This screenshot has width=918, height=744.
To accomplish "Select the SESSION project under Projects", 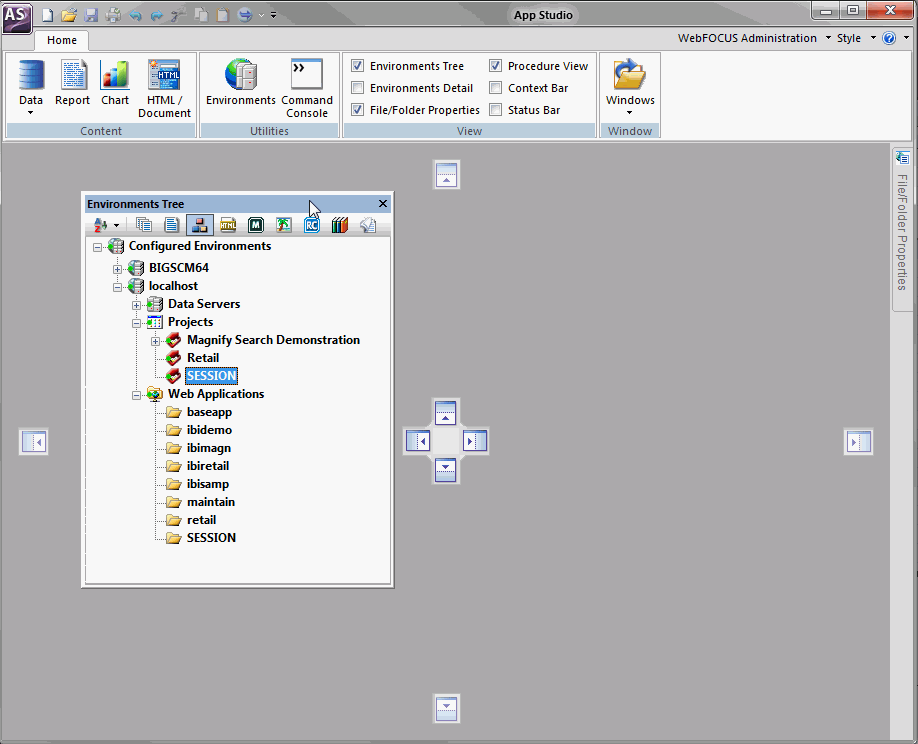I will pos(211,376).
